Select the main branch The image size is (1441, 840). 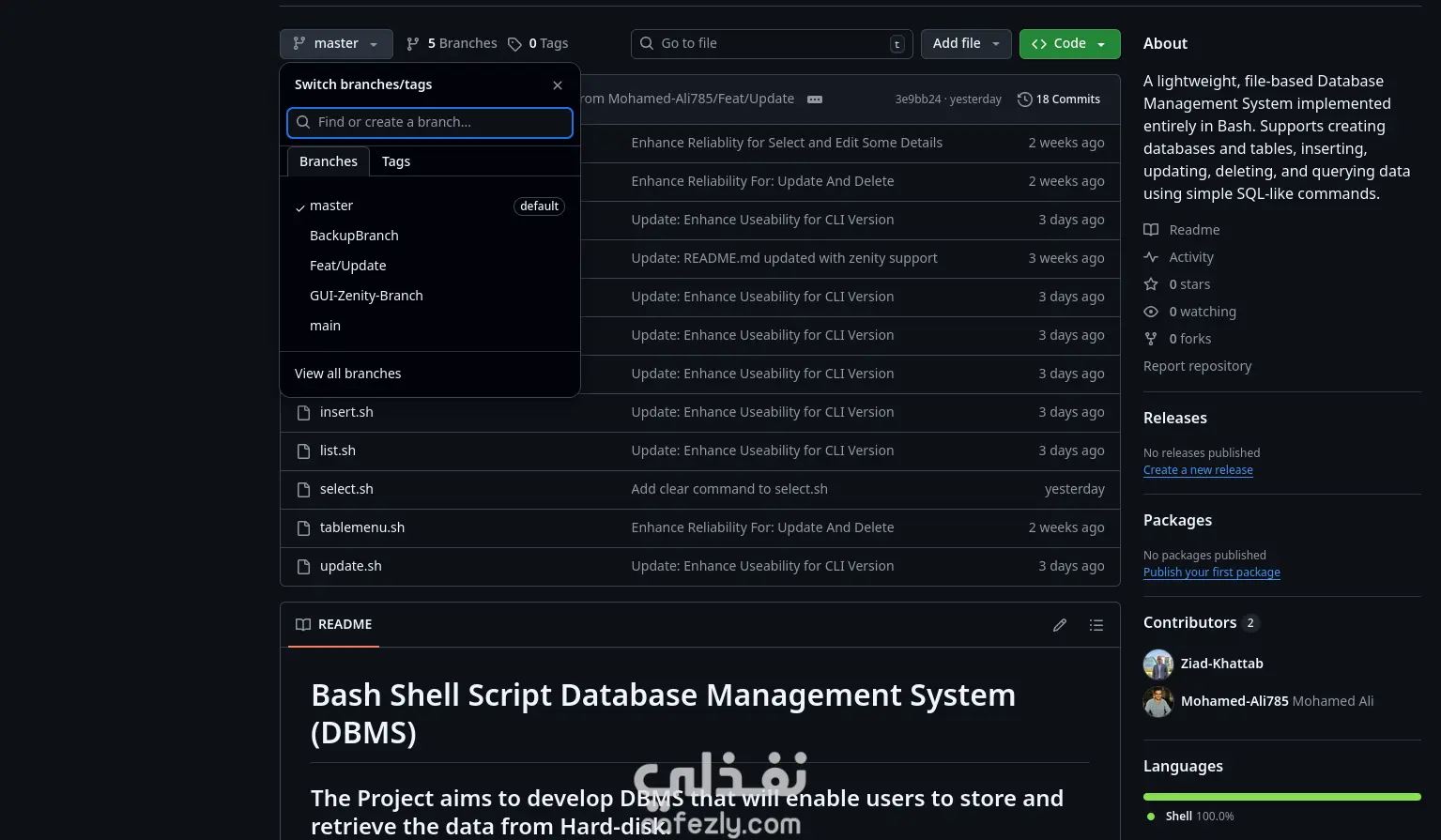click(x=430, y=326)
